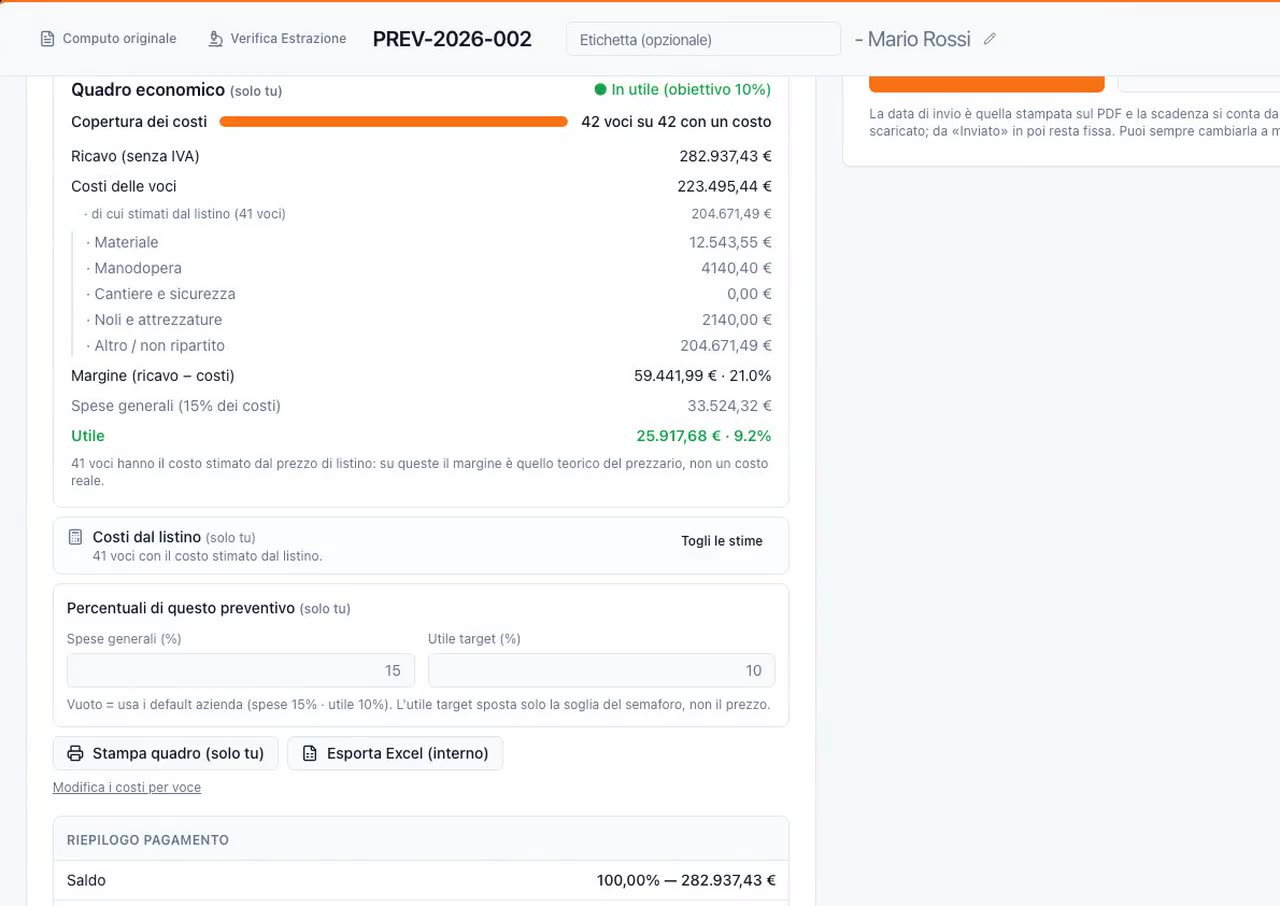Image resolution: width=1280 pixels, height=906 pixels.
Task: Click the PREV-2026-002 quote number
Action: click(x=452, y=39)
